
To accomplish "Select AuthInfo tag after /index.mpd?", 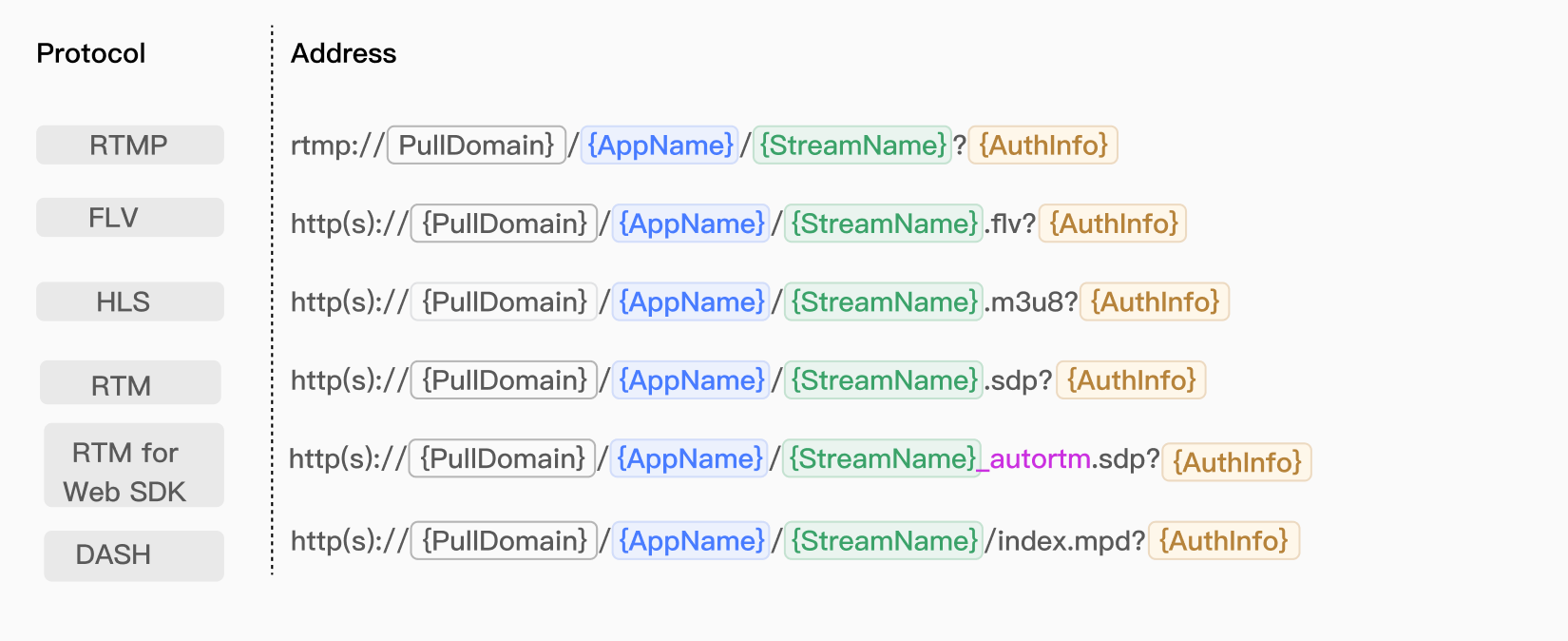I will click(x=1224, y=540).
